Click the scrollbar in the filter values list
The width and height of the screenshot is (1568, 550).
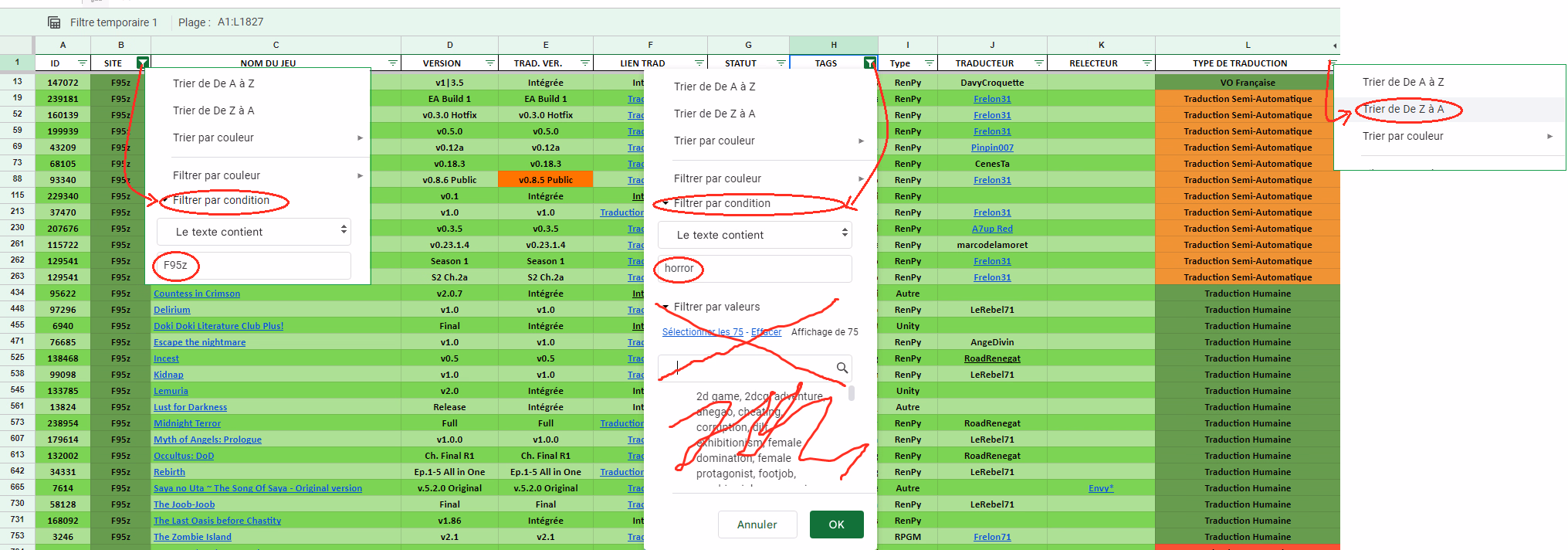tap(851, 393)
